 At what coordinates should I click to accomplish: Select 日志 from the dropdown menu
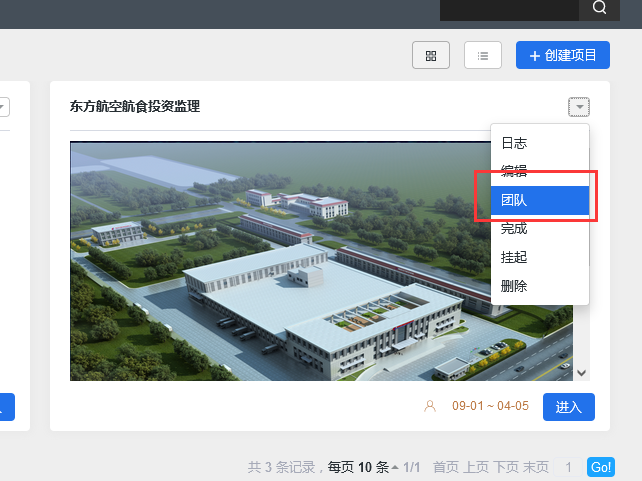pyautogui.click(x=514, y=143)
